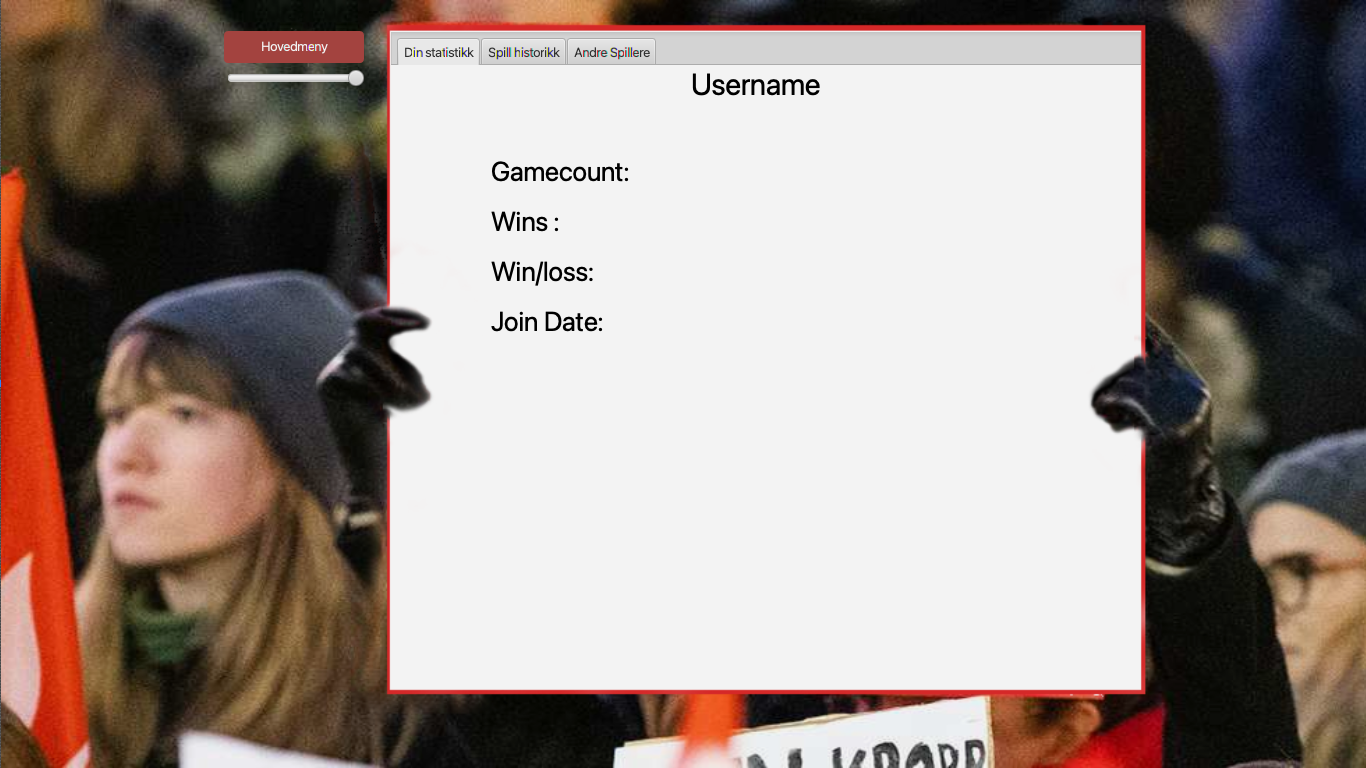
Task: Click the Join Date: label
Action: pos(547,322)
